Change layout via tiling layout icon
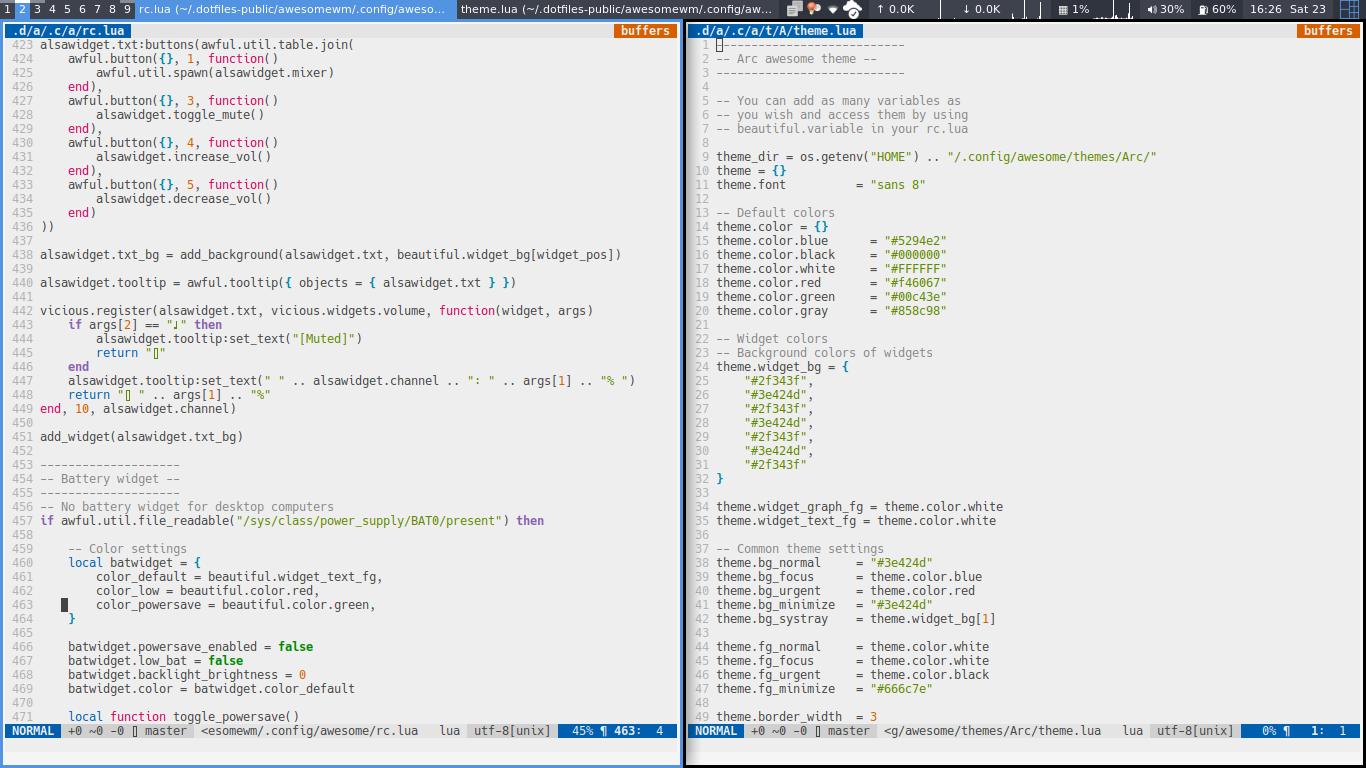Image resolution: width=1366 pixels, height=768 pixels. click(x=1348, y=9)
